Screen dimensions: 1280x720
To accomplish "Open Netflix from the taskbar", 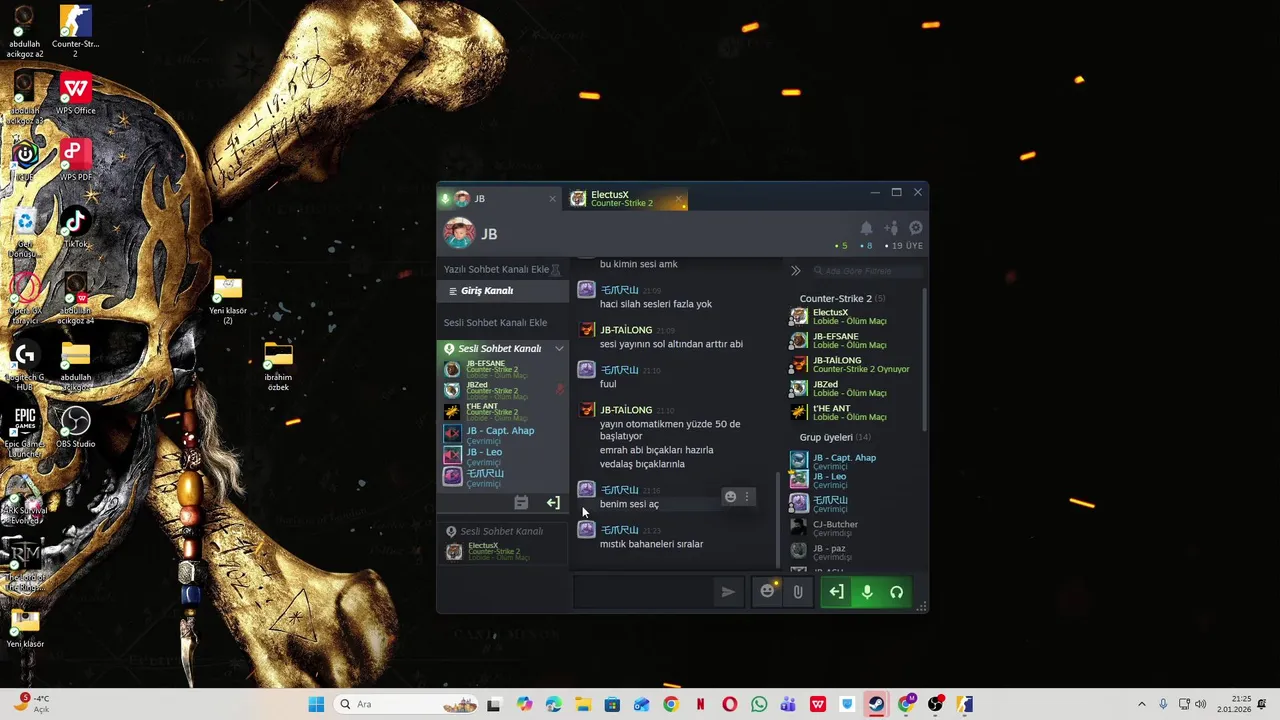I will coord(700,704).
